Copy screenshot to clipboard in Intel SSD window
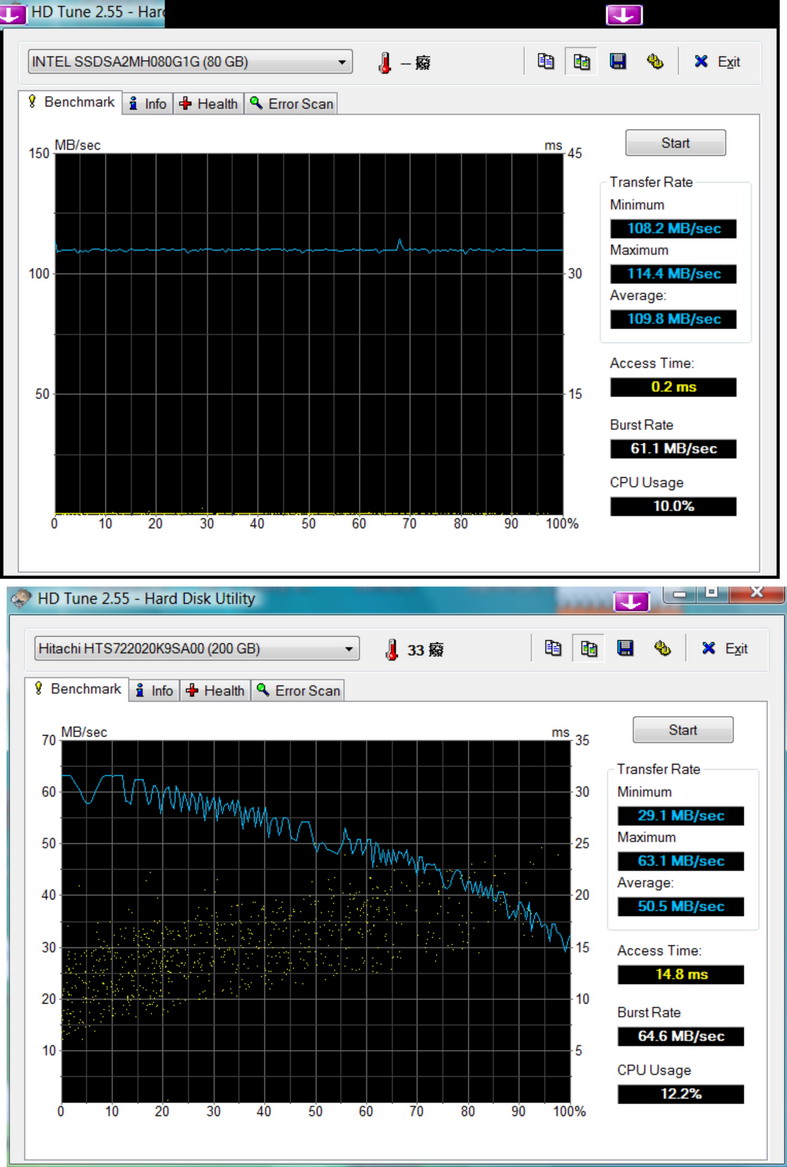Viewport: 787px width, 1167px height. 582,62
